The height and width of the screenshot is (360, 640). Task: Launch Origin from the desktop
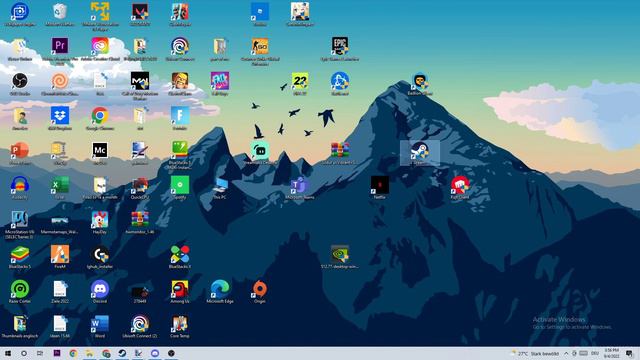(x=260, y=289)
